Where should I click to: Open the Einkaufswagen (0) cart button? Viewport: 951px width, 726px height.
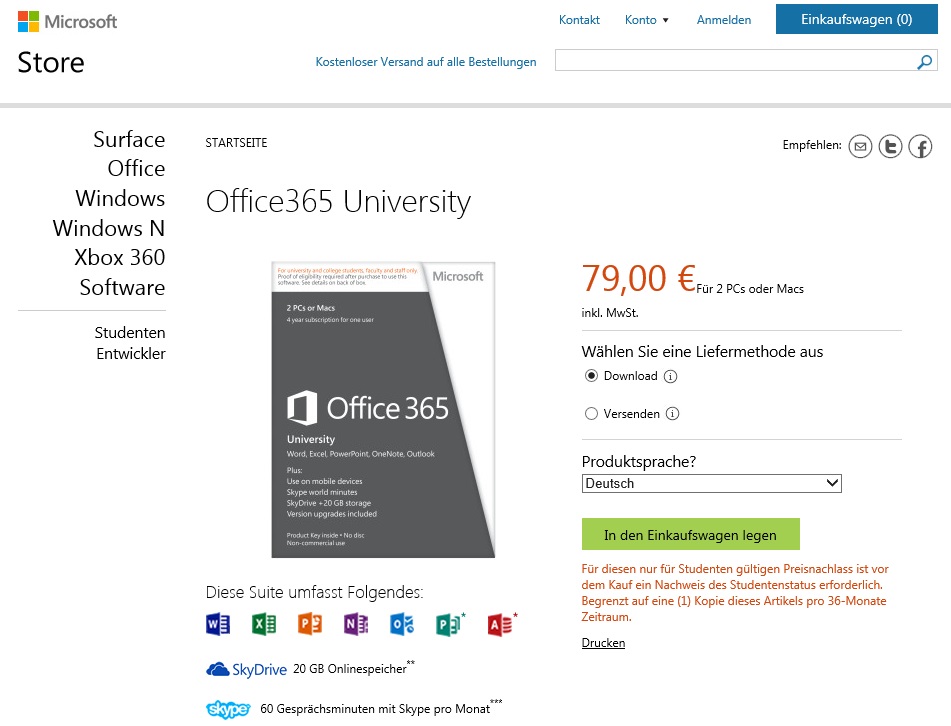(856, 19)
